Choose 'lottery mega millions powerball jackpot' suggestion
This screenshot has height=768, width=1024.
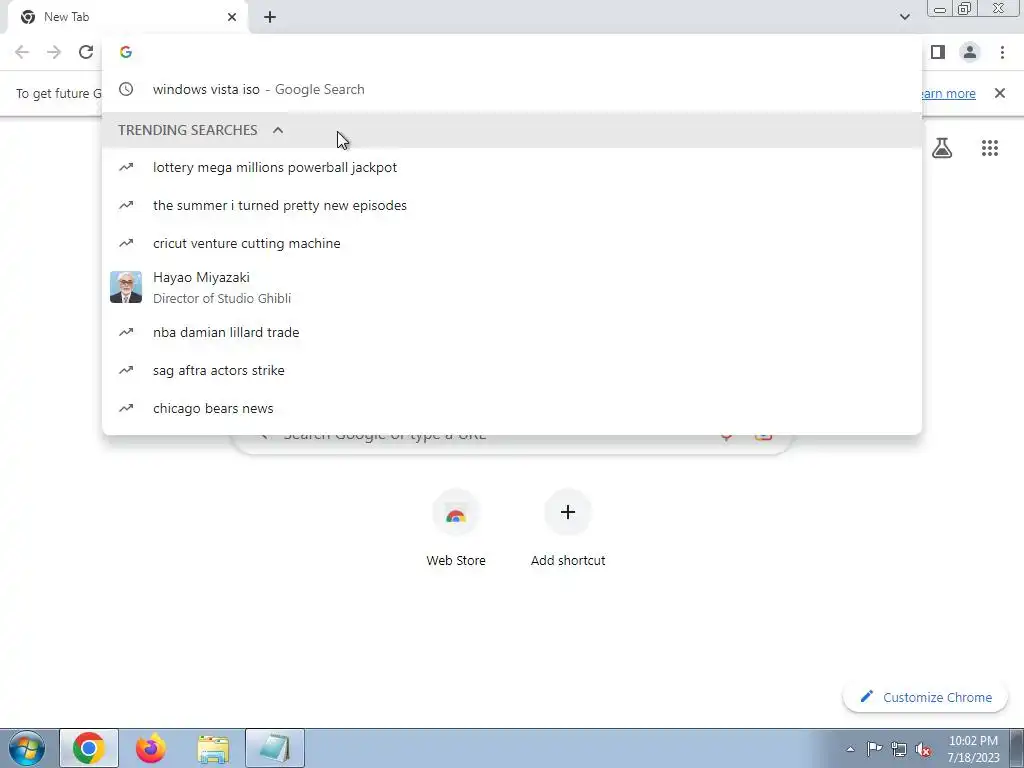[512, 167]
